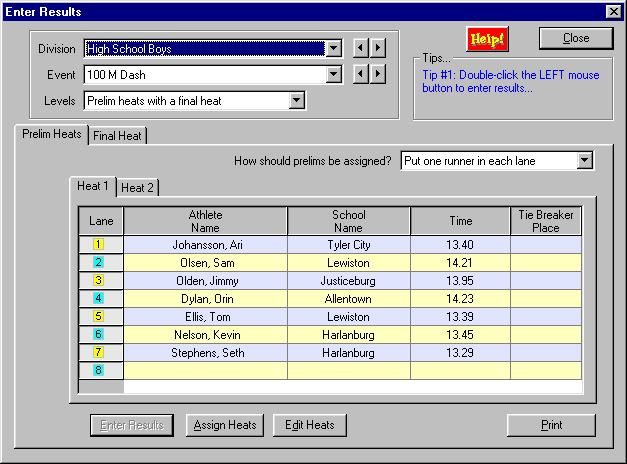Select lane 8 number badge
This screenshot has width=627, height=464.
98,370
